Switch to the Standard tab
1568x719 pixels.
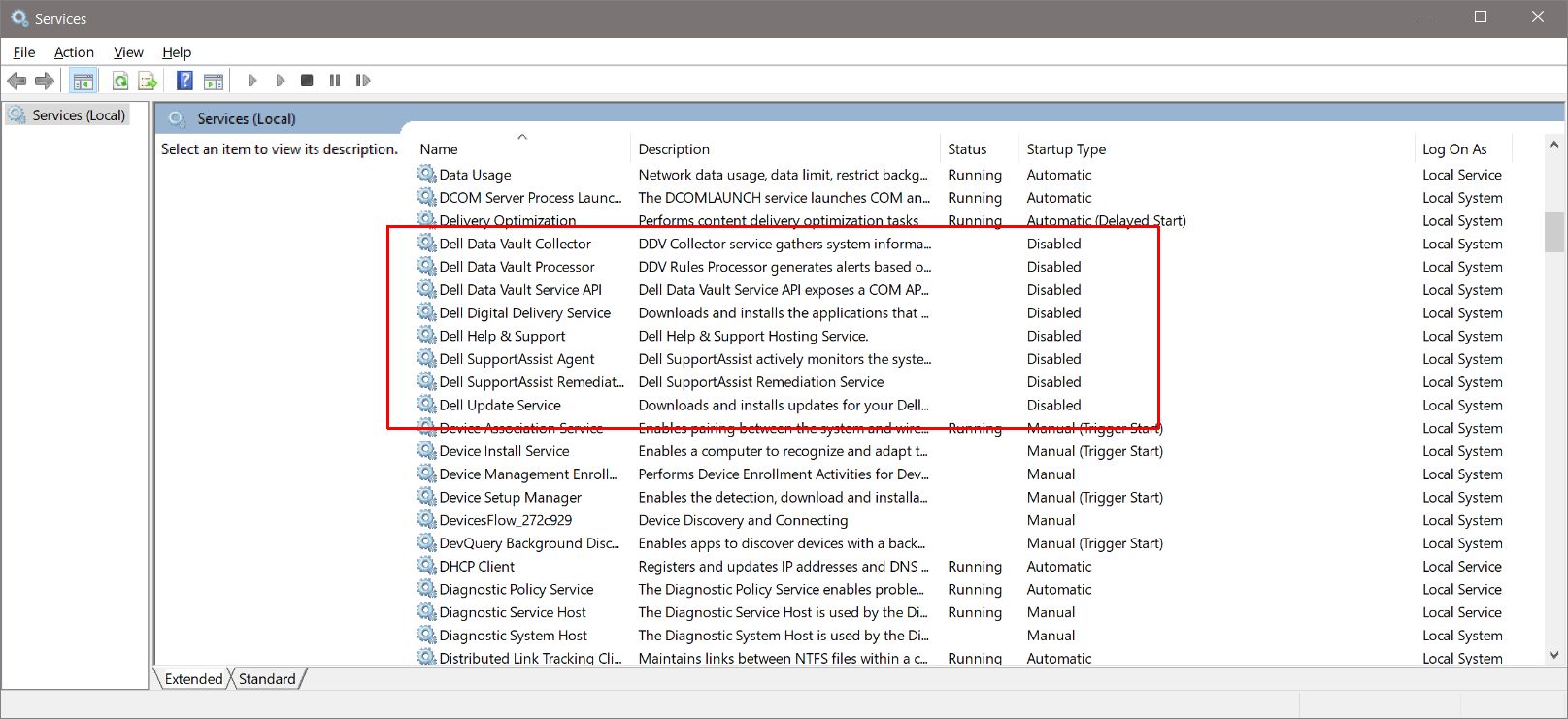pyautogui.click(x=267, y=679)
